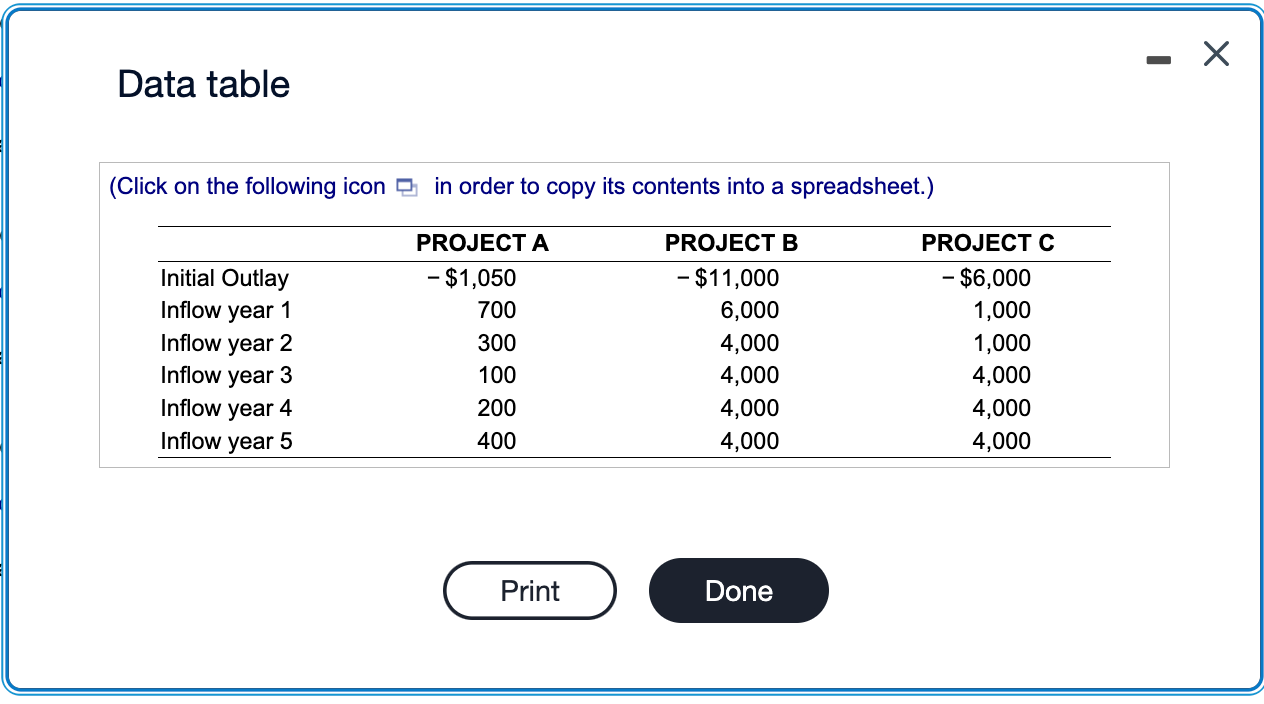This screenshot has height=704, width=1264.
Task: Click the X close icon
Action: click(1216, 54)
